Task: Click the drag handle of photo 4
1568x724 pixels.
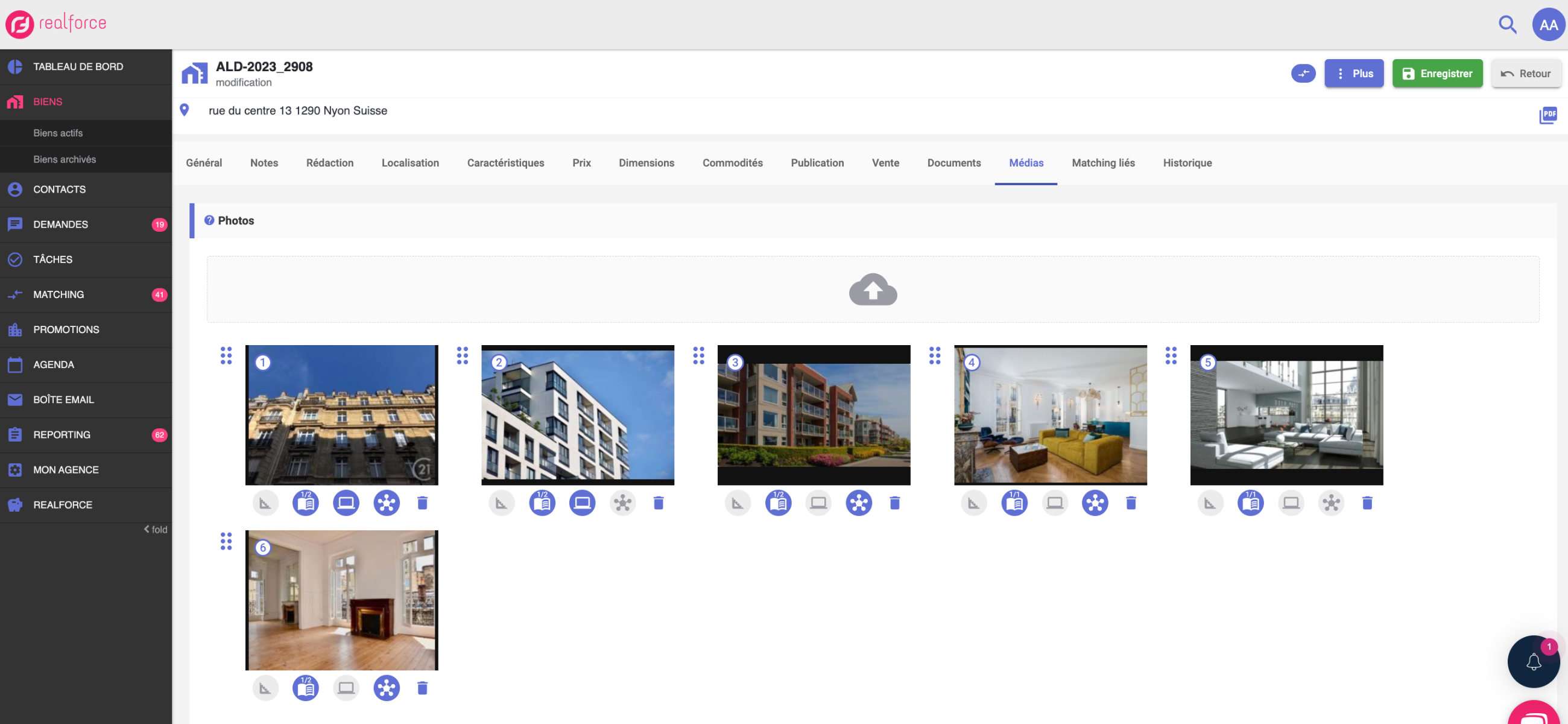Action: pyautogui.click(x=934, y=355)
